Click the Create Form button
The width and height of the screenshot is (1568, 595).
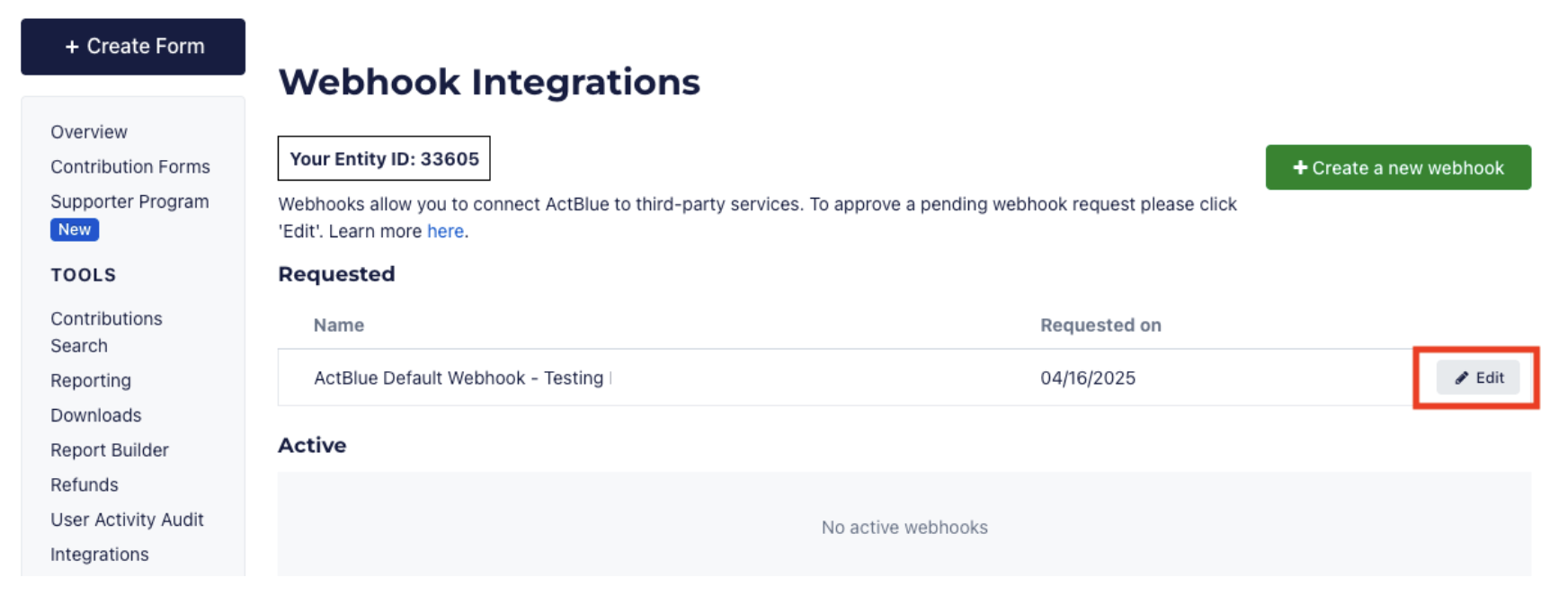(133, 47)
